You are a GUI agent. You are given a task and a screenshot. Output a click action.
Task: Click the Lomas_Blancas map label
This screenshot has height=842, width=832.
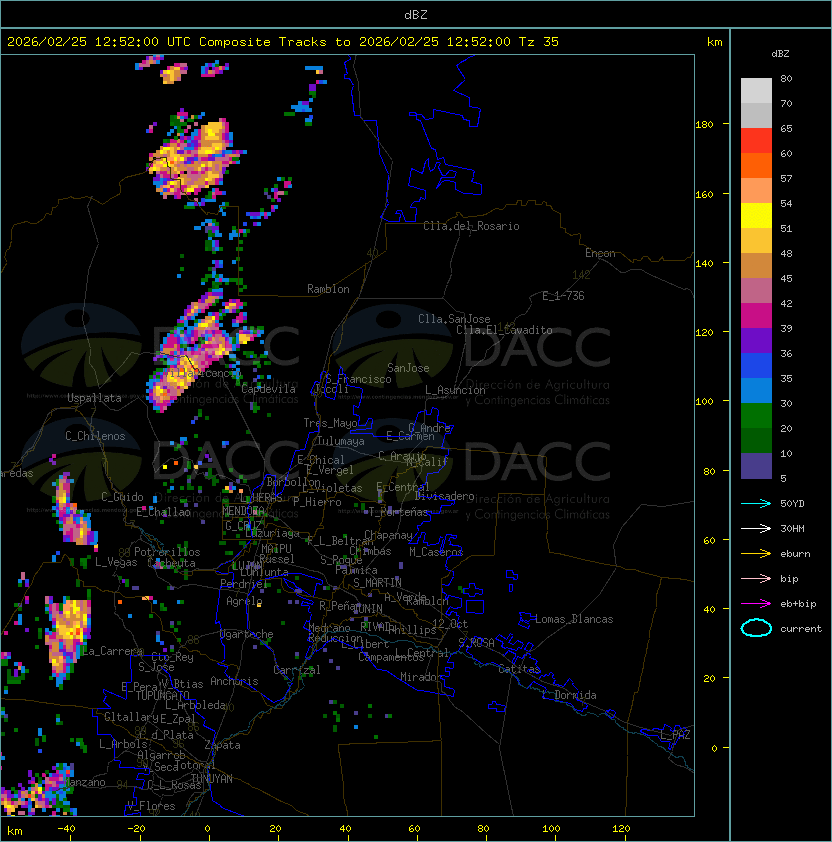point(574,619)
